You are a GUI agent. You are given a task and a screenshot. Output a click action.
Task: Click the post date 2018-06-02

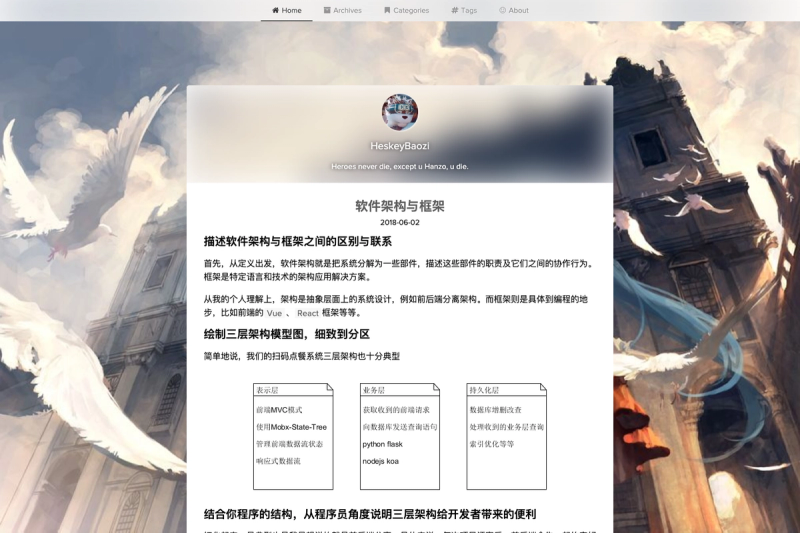(400, 222)
